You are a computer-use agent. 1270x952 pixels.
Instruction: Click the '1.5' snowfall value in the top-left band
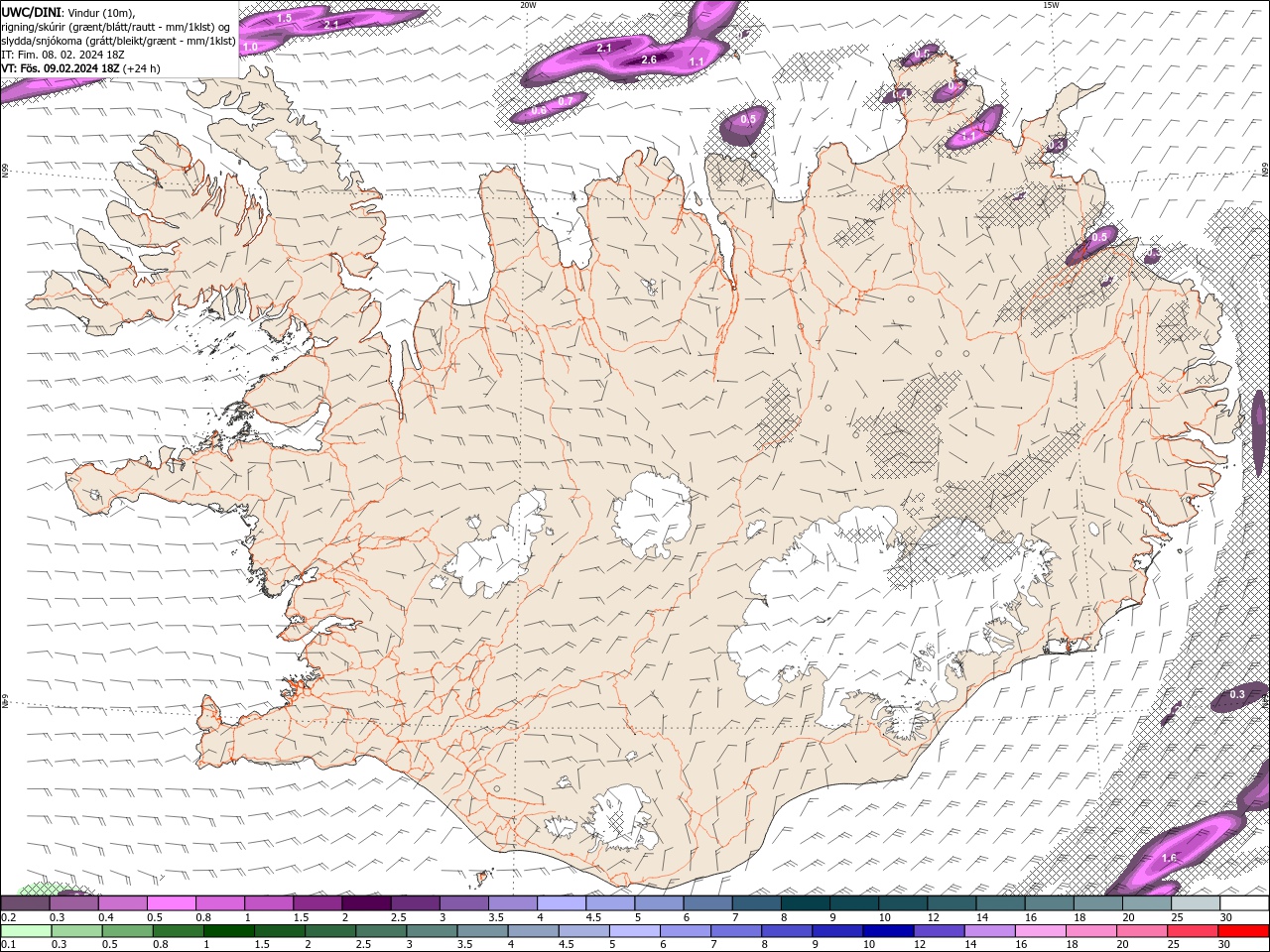(284, 18)
